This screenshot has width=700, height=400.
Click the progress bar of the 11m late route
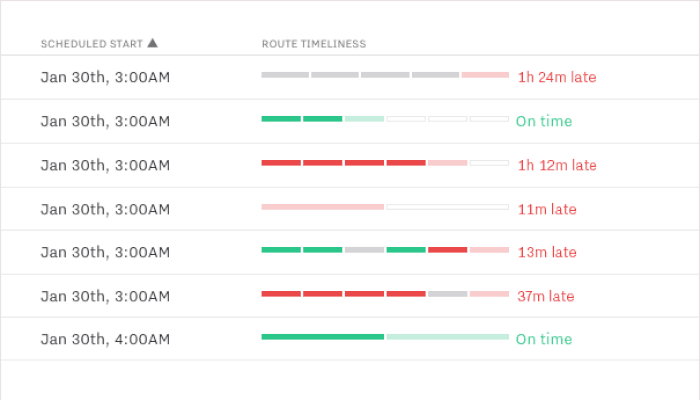click(385, 207)
